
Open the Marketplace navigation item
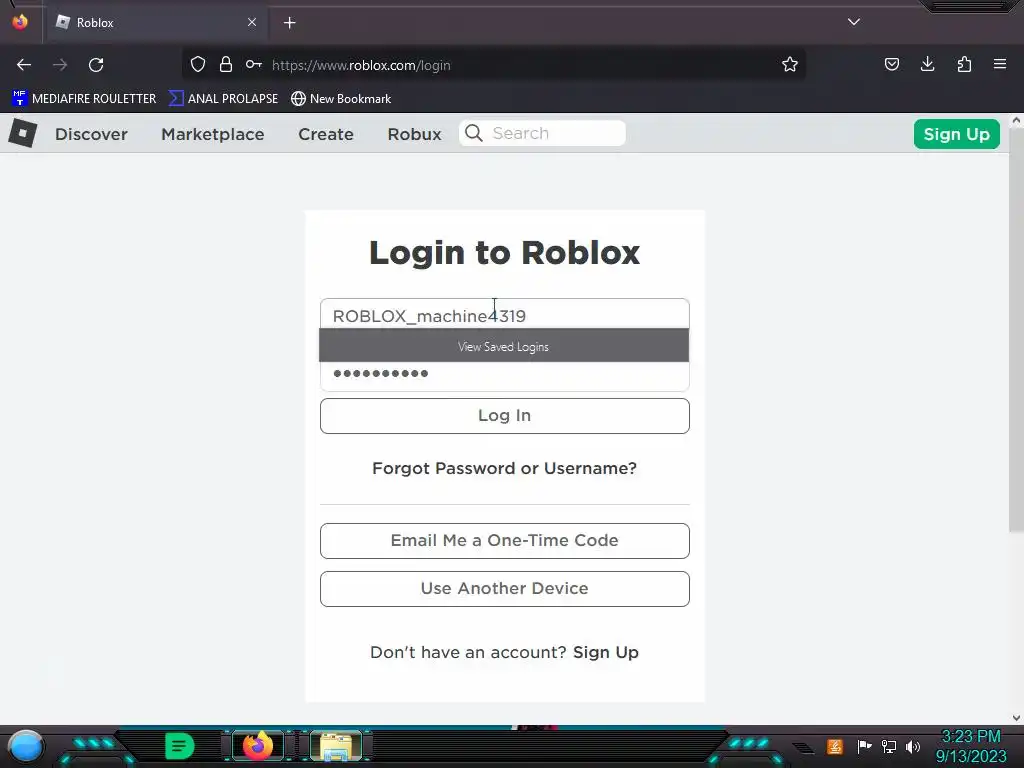click(x=213, y=134)
